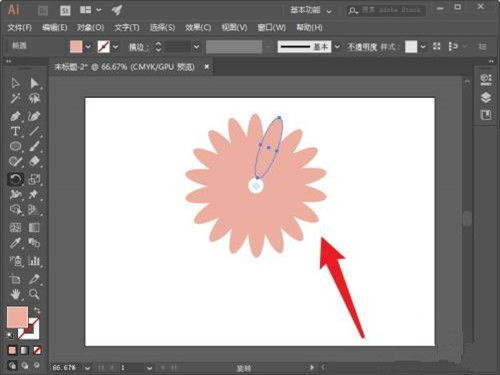Select the Blend tool

click(x=34, y=243)
